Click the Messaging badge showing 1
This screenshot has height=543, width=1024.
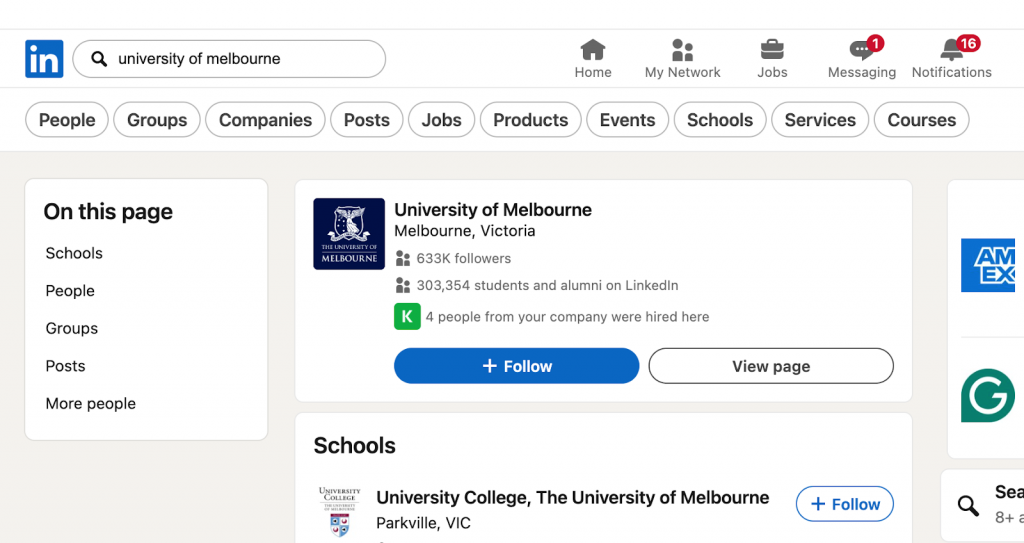[875, 43]
